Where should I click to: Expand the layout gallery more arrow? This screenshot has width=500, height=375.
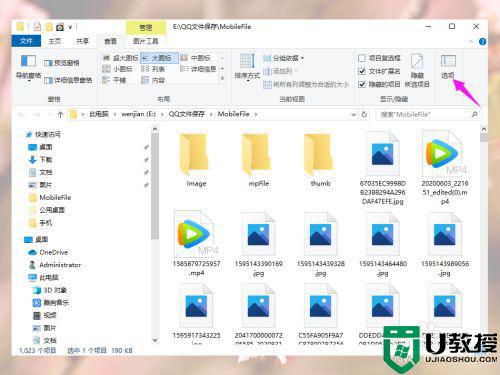point(222,79)
